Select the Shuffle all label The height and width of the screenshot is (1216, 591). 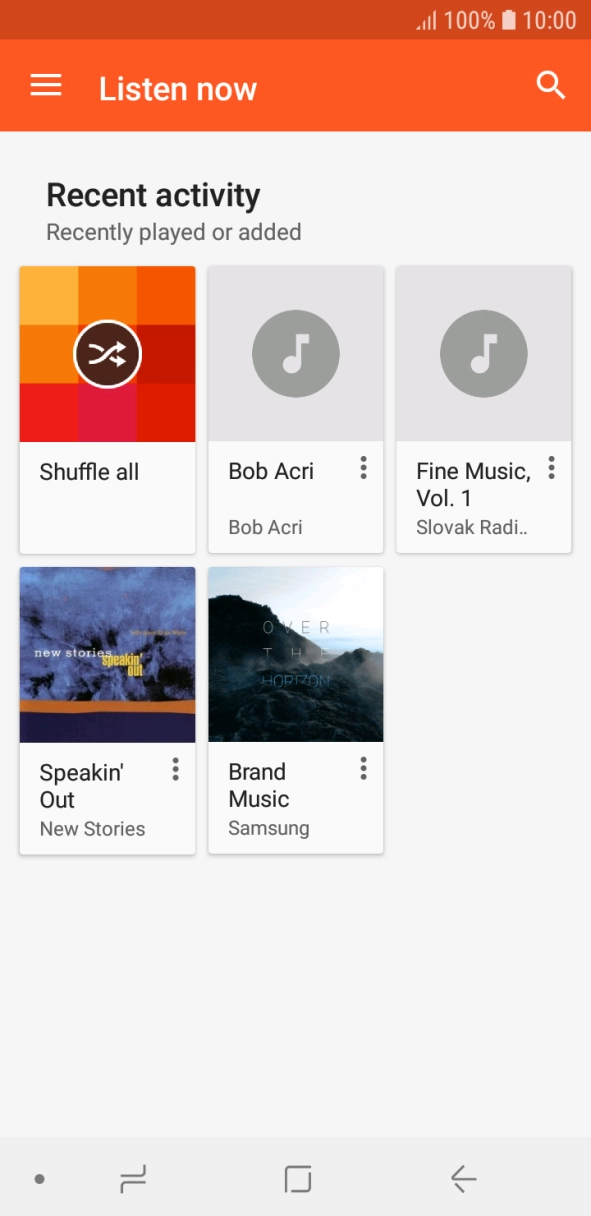point(89,472)
